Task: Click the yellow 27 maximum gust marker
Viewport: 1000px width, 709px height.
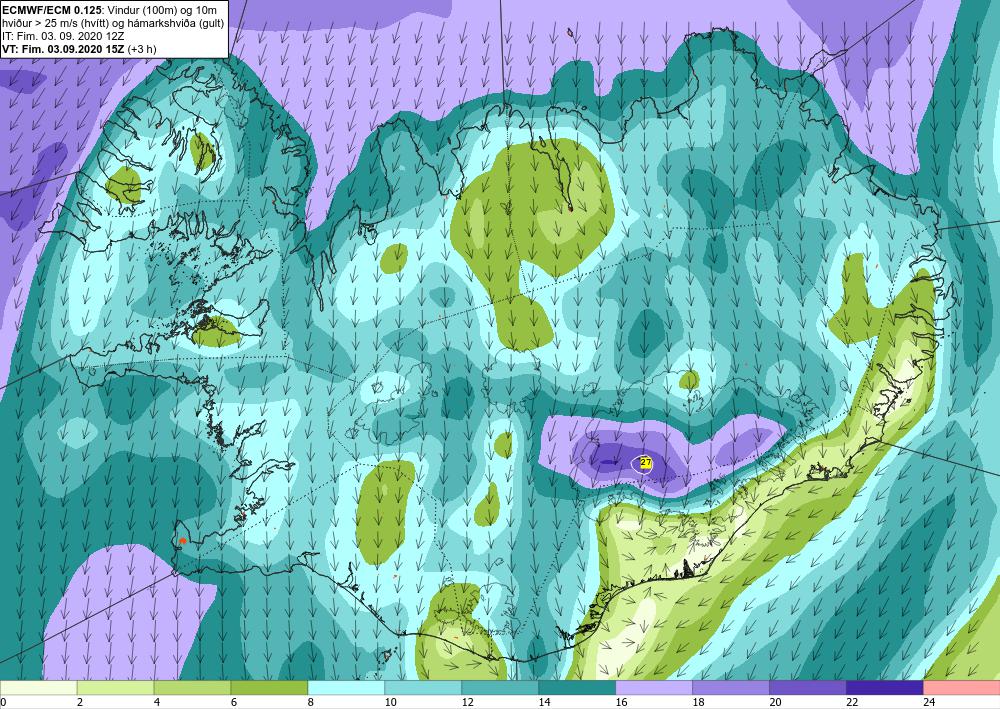Action: [645, 463]
